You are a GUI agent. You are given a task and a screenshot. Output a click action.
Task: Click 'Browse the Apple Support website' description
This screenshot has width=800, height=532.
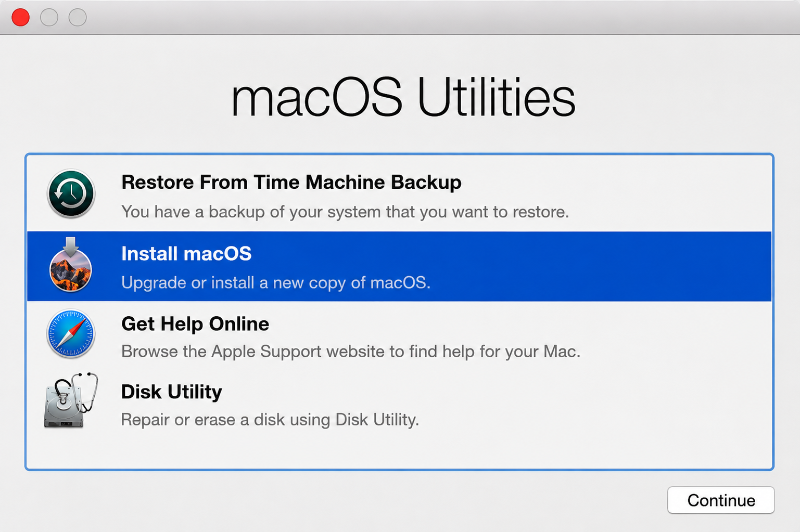[x=351, y=351]
